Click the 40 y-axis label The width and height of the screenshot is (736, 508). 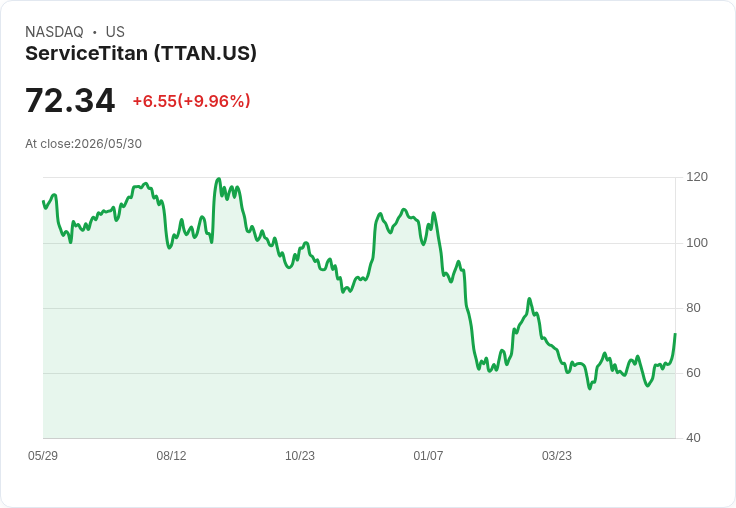click(x=693, y=438)
